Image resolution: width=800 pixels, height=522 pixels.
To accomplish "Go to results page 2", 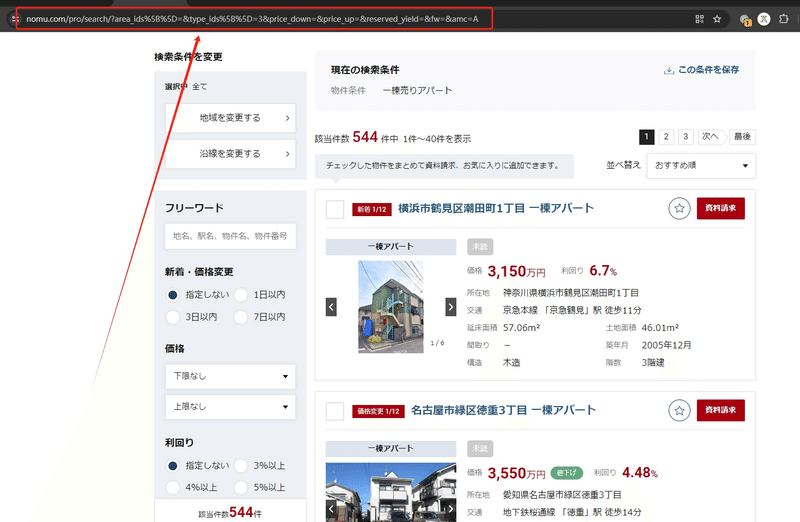I will [x=666, y=137].
